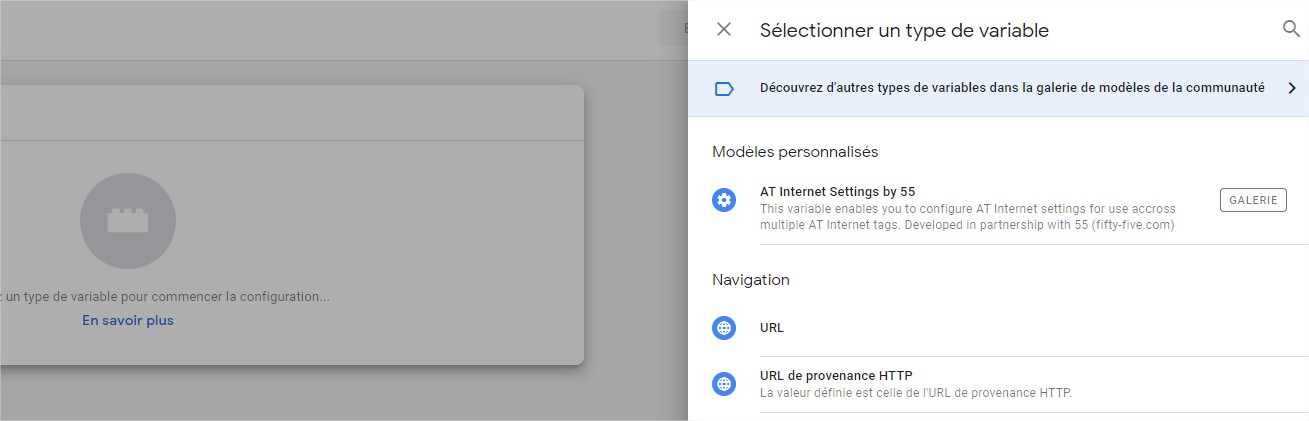
Task: Open the En savoir plus link
Action: click(128, 321)
